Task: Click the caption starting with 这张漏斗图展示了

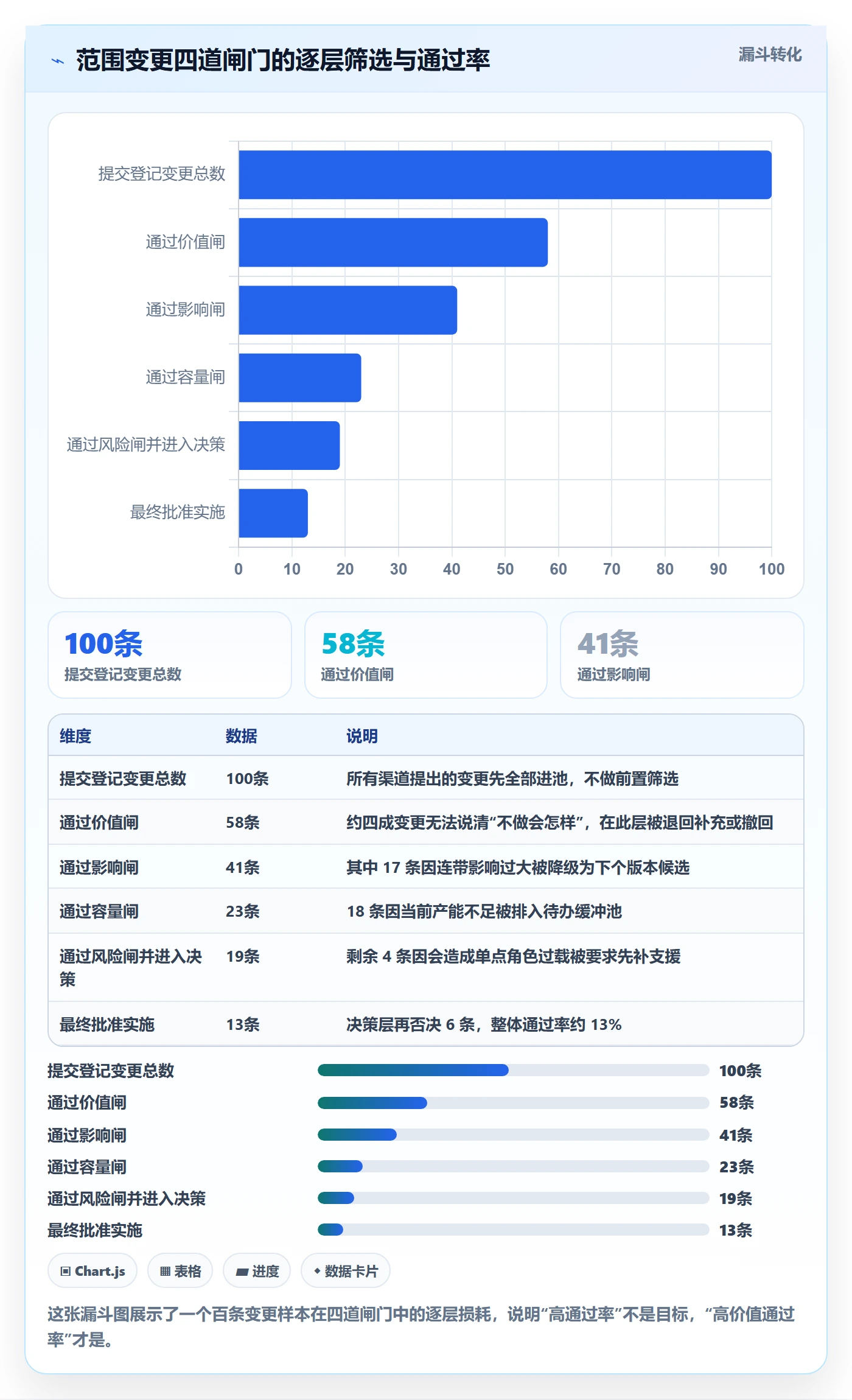Action: pos(421,1327)
